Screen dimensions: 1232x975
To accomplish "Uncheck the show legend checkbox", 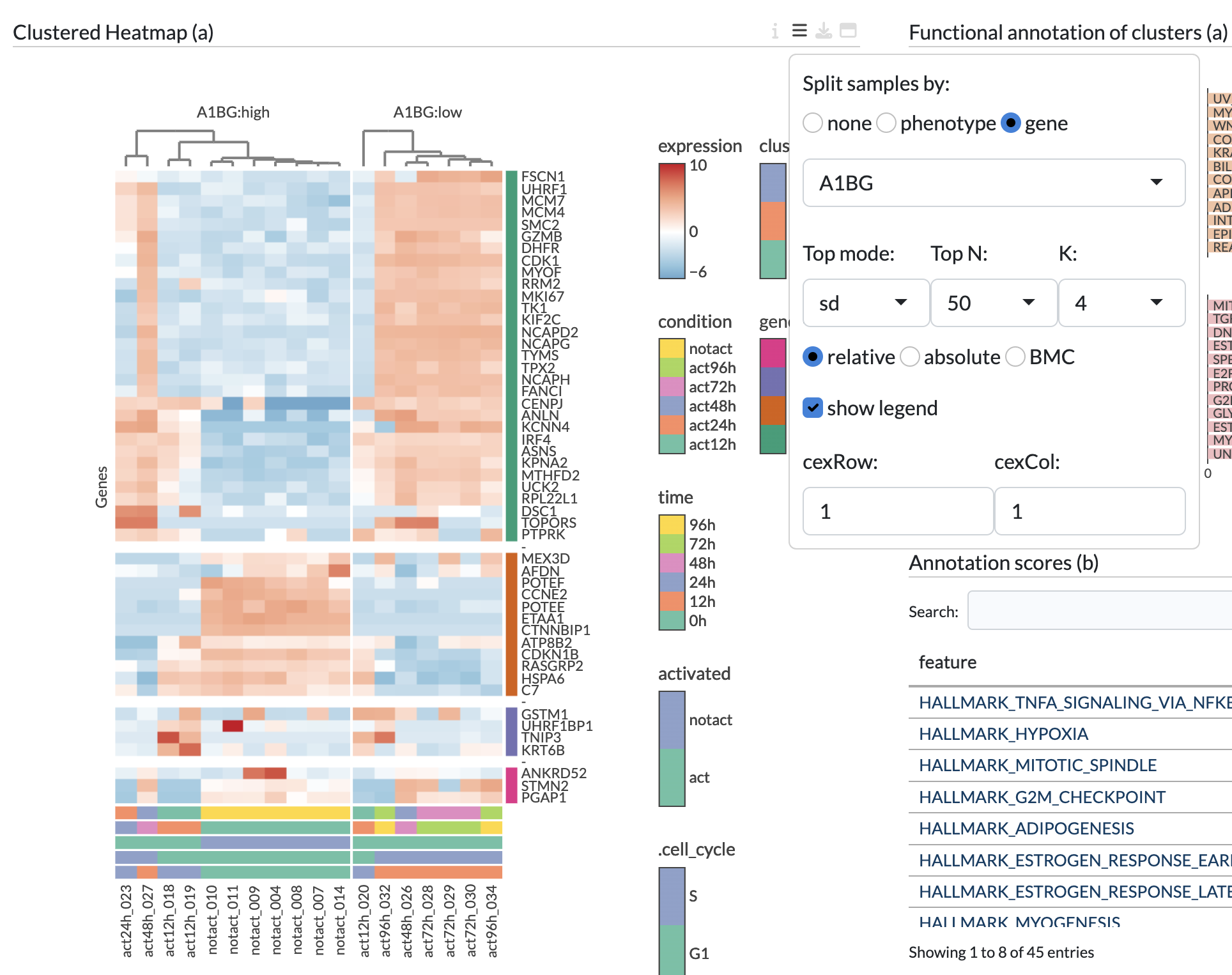I will (812, 408).
